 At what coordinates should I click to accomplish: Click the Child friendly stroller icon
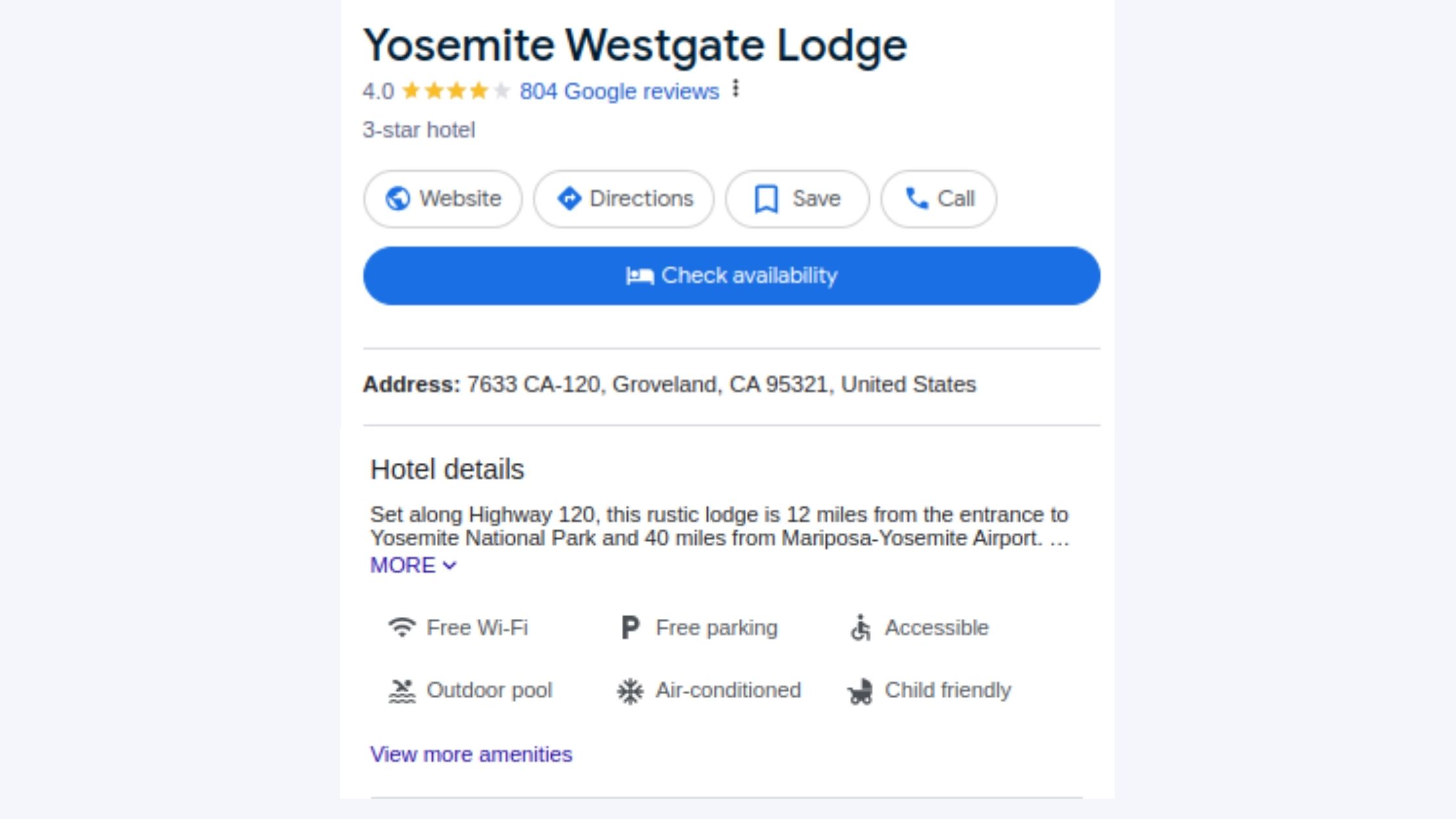(x=860, y=692)
